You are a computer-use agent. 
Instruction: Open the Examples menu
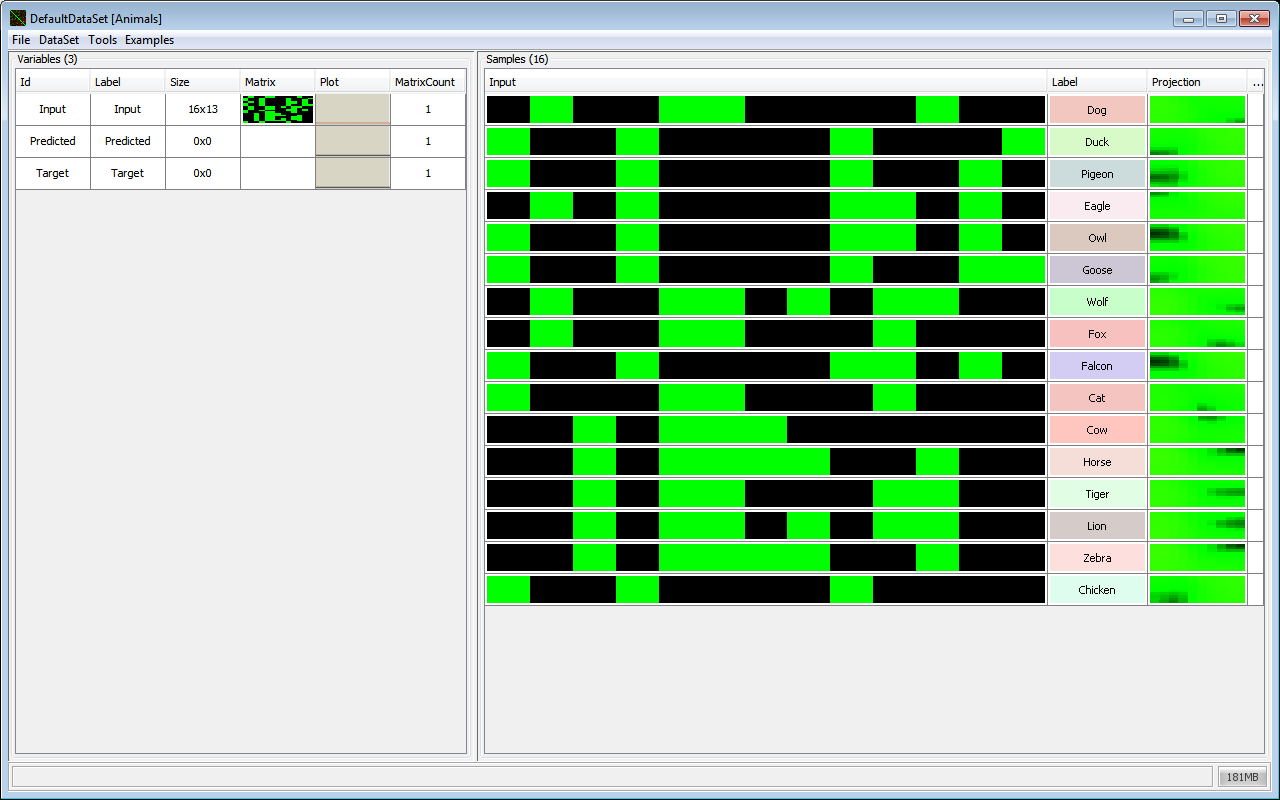[x=149, y=40]
